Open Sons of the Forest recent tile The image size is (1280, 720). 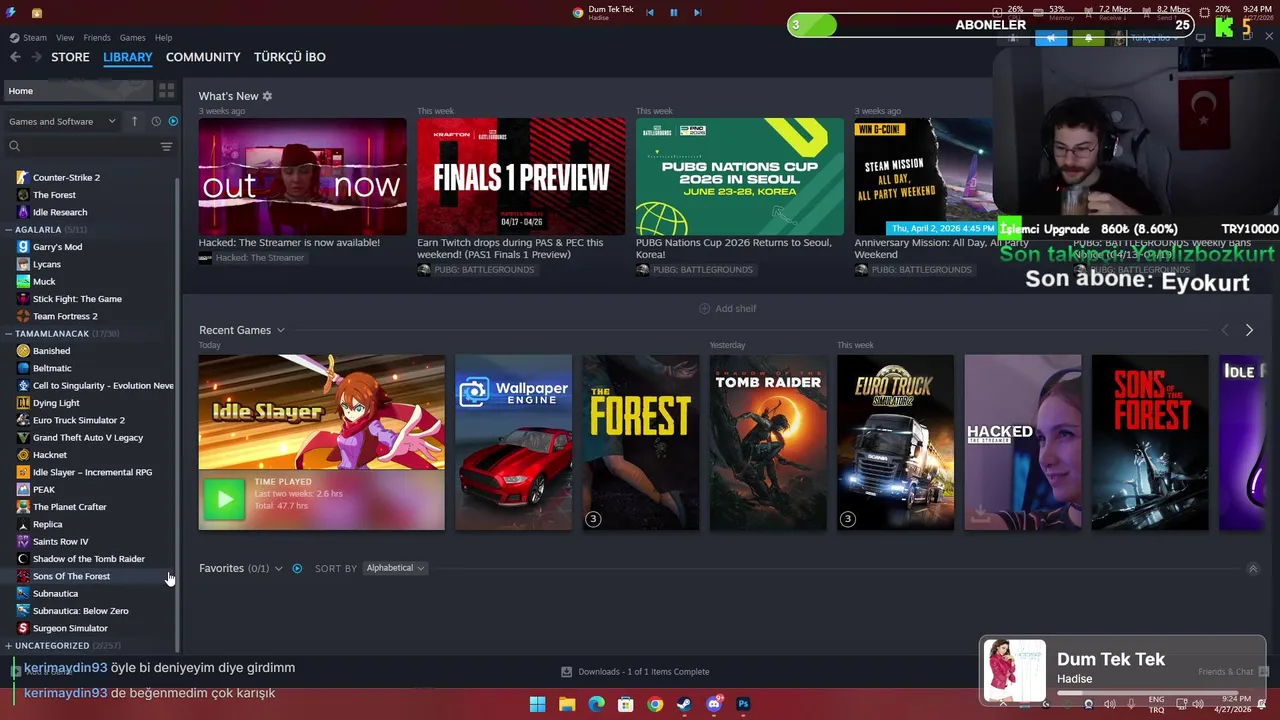coord(1150,442)
